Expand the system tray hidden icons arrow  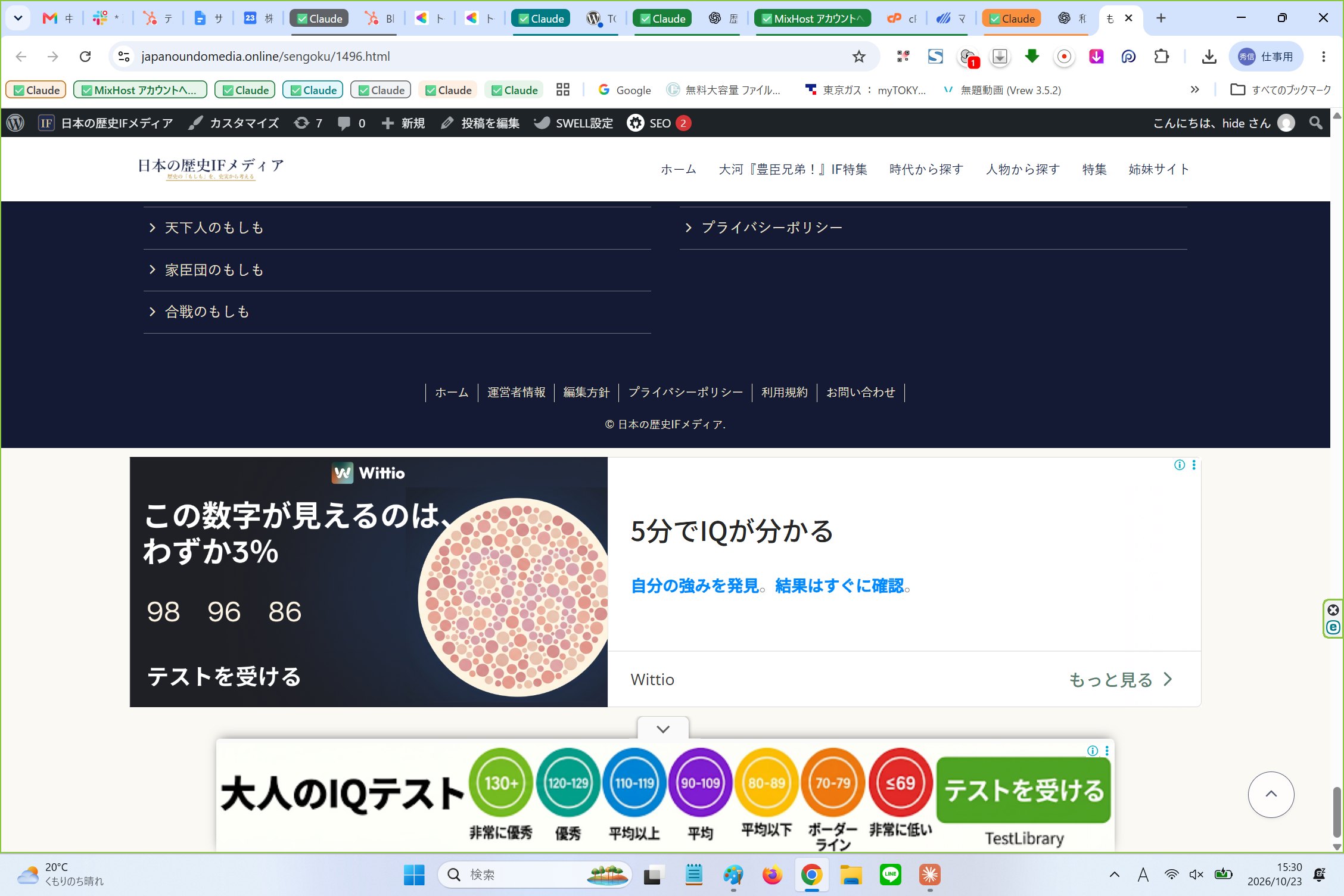(x=1114, y=875)
